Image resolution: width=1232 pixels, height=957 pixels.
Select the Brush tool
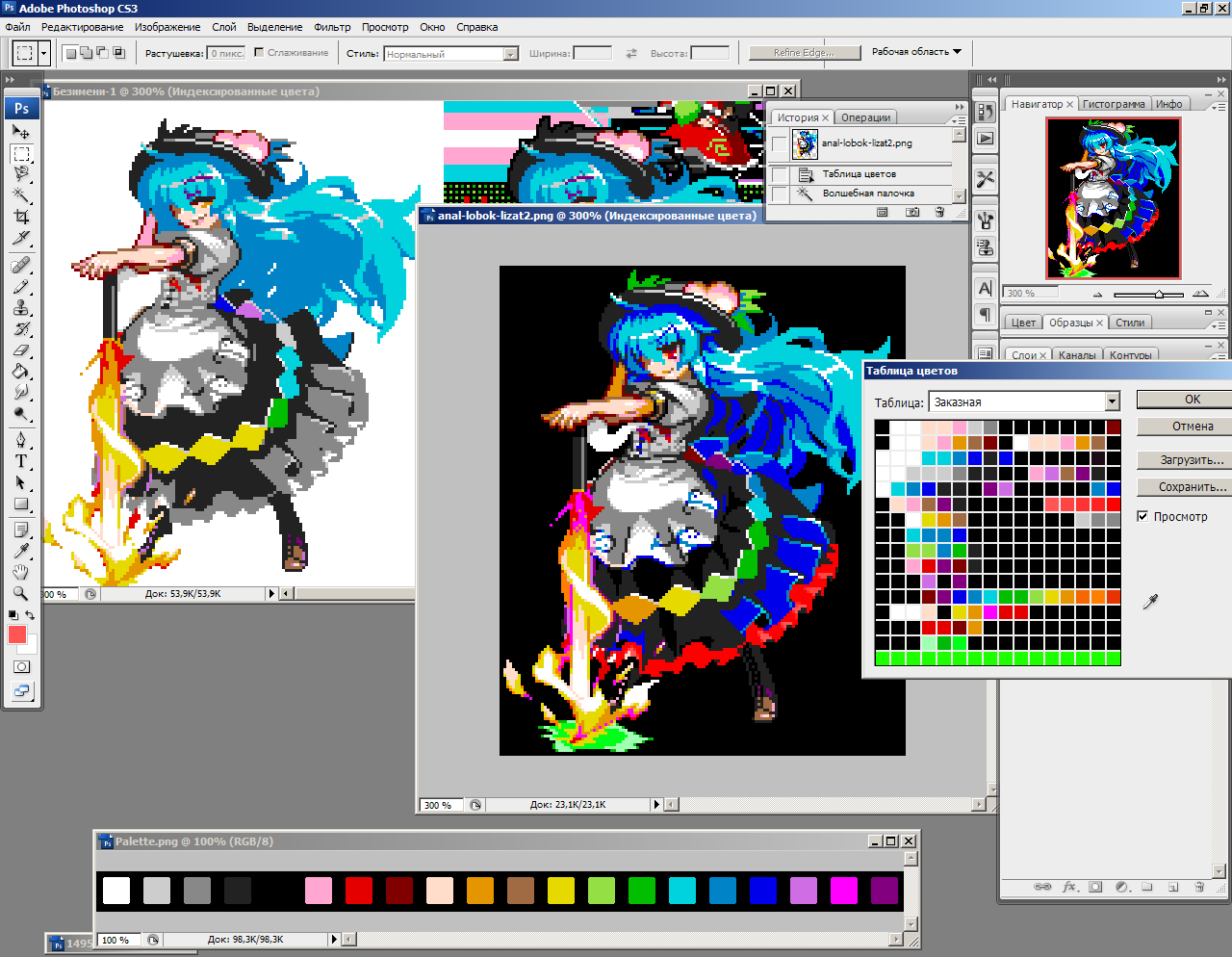point(21,286)
